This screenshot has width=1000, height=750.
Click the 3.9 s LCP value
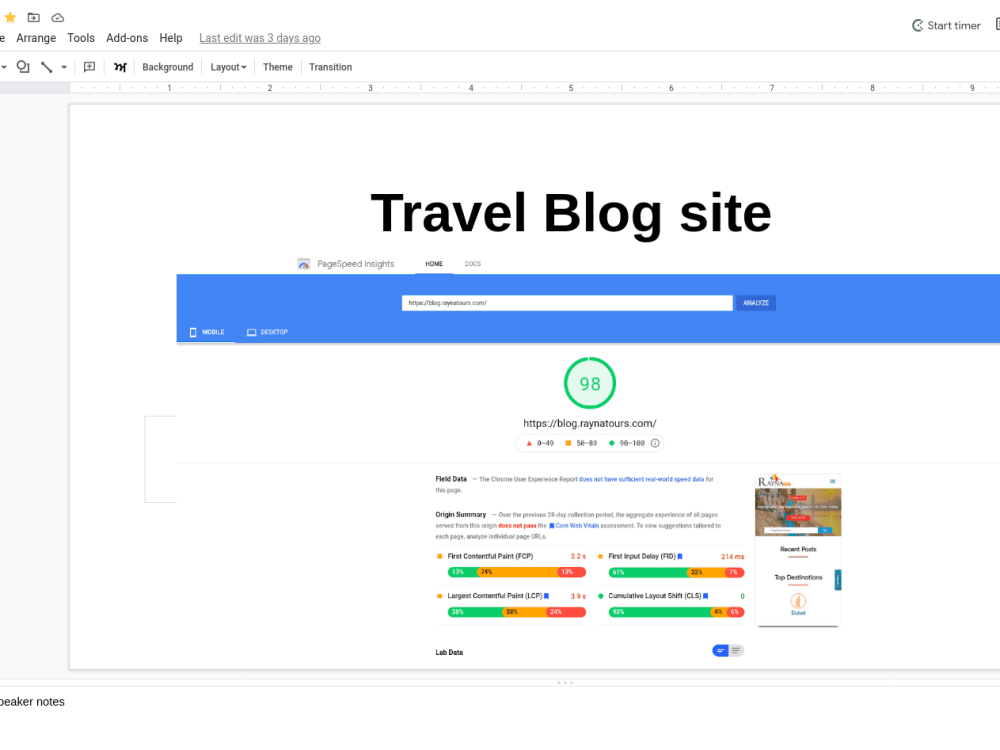578,596
